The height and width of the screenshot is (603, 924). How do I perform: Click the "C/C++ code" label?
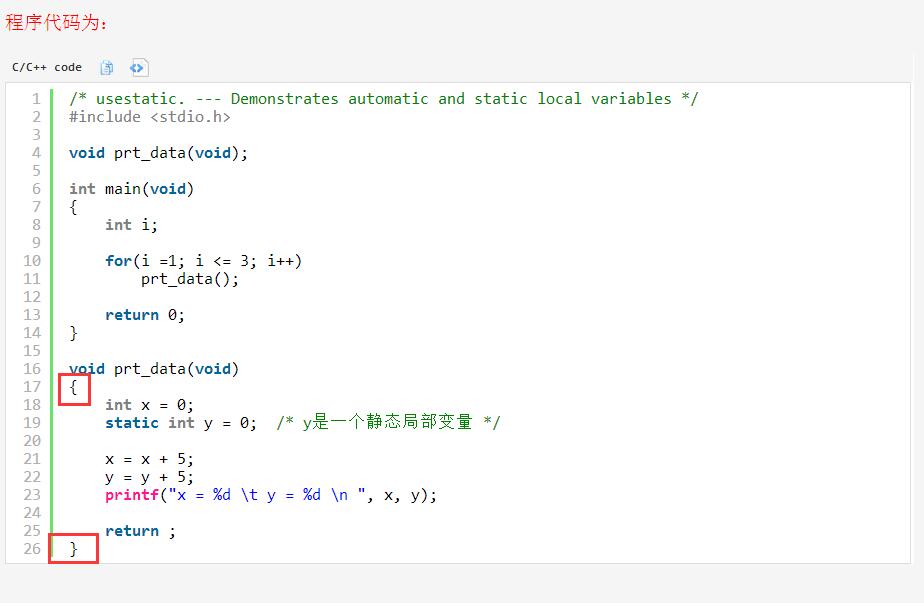click(47, 67)
